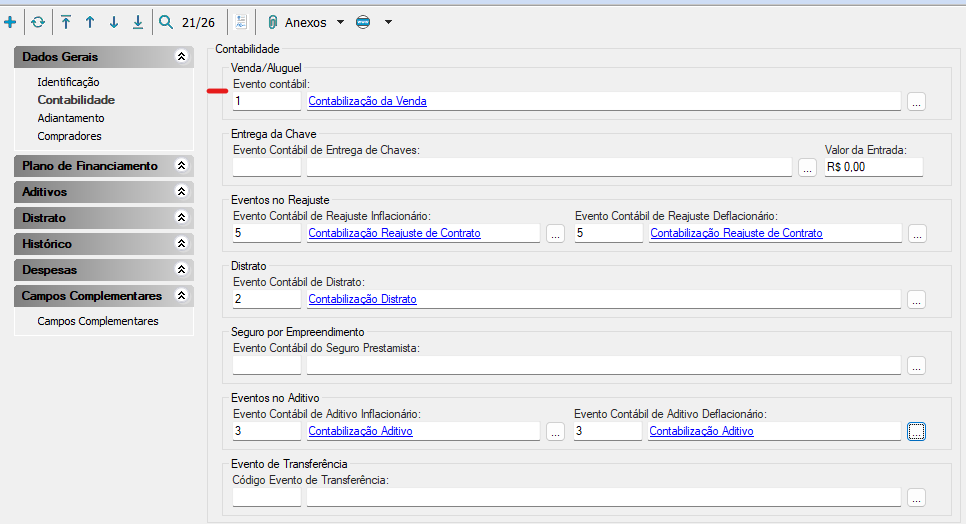
Task: Click the Evento contábil code field
Action: pos(267,101)
